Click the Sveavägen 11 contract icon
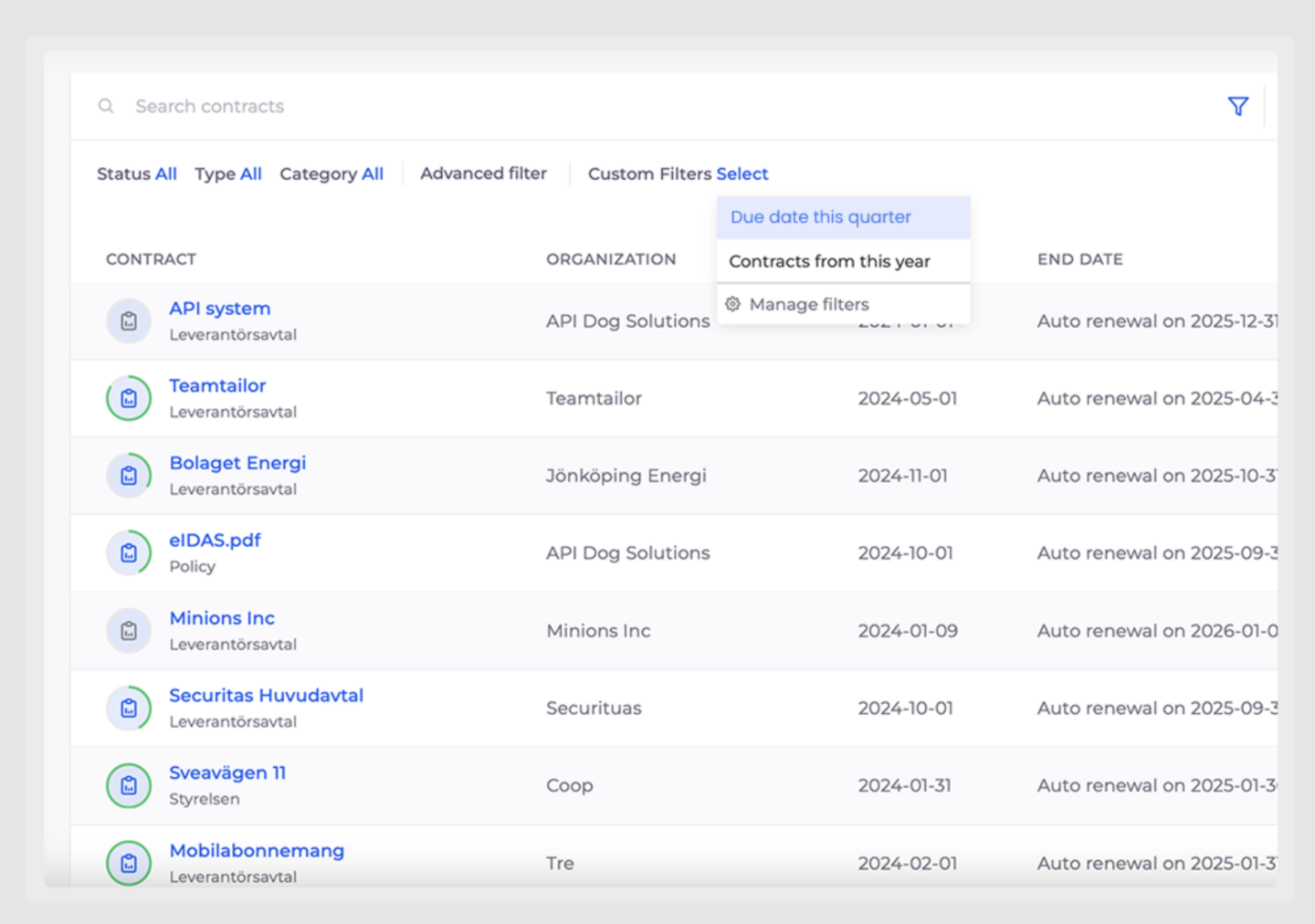This screenshot has width=1315, height=924. pos(129,785)
